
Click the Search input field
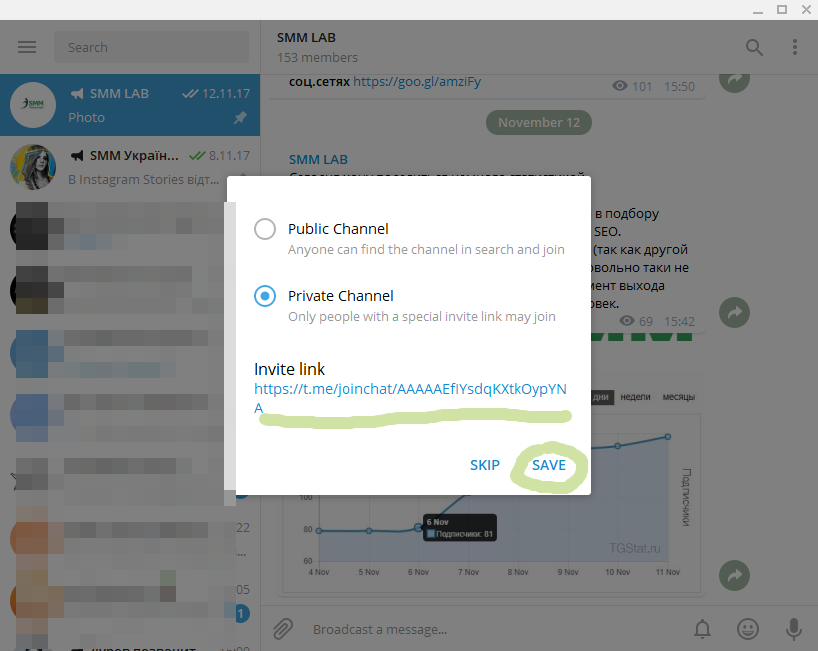150,47
